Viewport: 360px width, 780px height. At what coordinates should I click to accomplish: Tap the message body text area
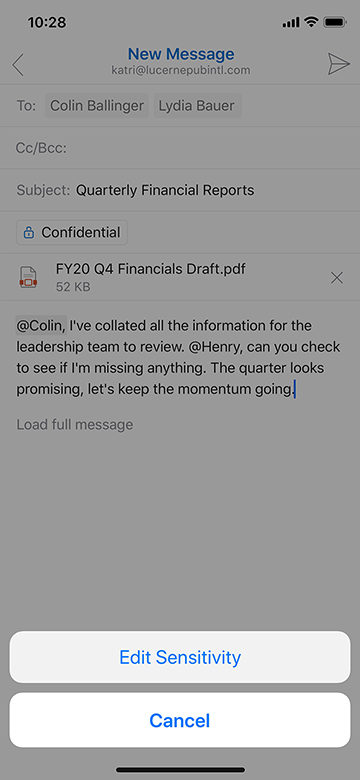click(x=178, y=358)
